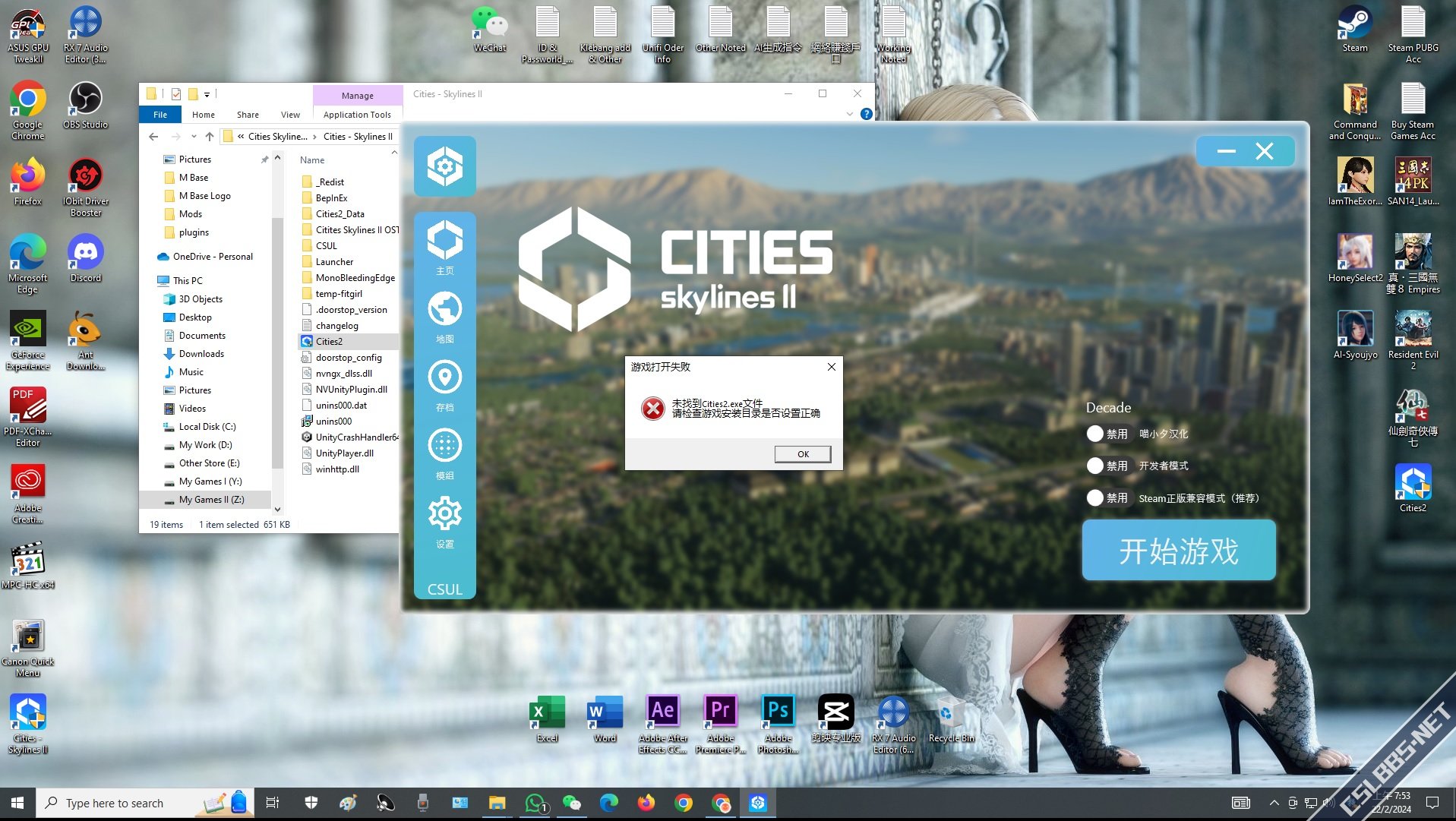1456x821 pixels.
Task: Click the 开始游戏 start game button
Action: point(1178,551)
